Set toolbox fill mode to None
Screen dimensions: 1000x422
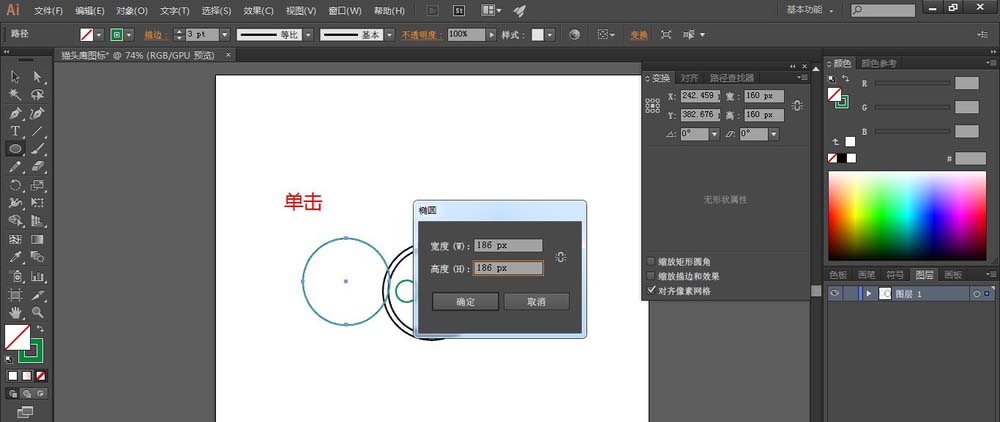click(x=41, y=376)
